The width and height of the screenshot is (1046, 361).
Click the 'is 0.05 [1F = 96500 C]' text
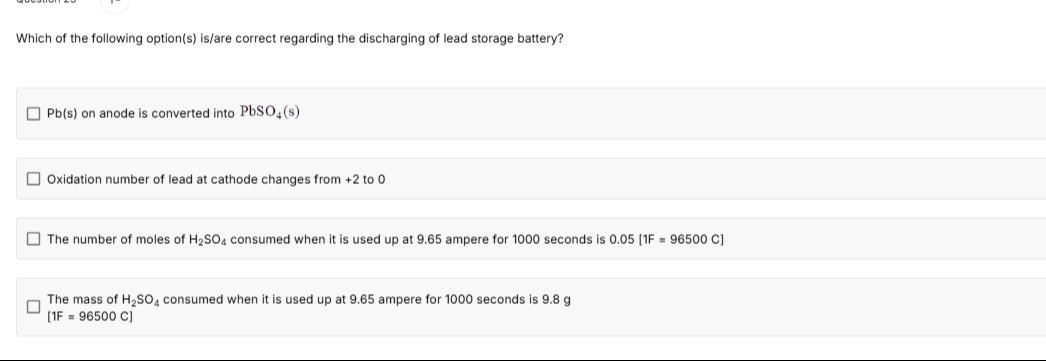point(660,239)
